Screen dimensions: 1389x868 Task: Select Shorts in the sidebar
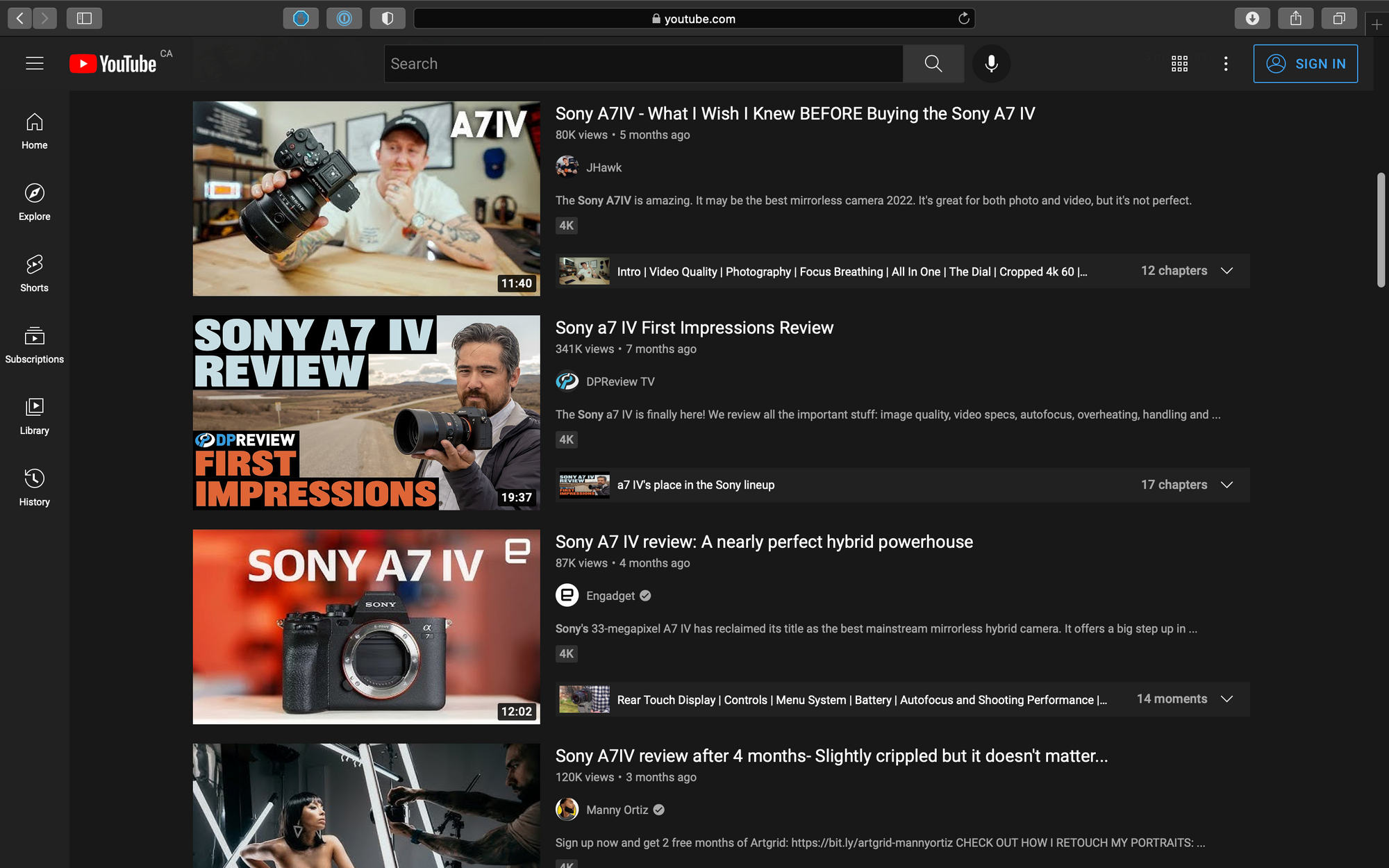(35, 274)
